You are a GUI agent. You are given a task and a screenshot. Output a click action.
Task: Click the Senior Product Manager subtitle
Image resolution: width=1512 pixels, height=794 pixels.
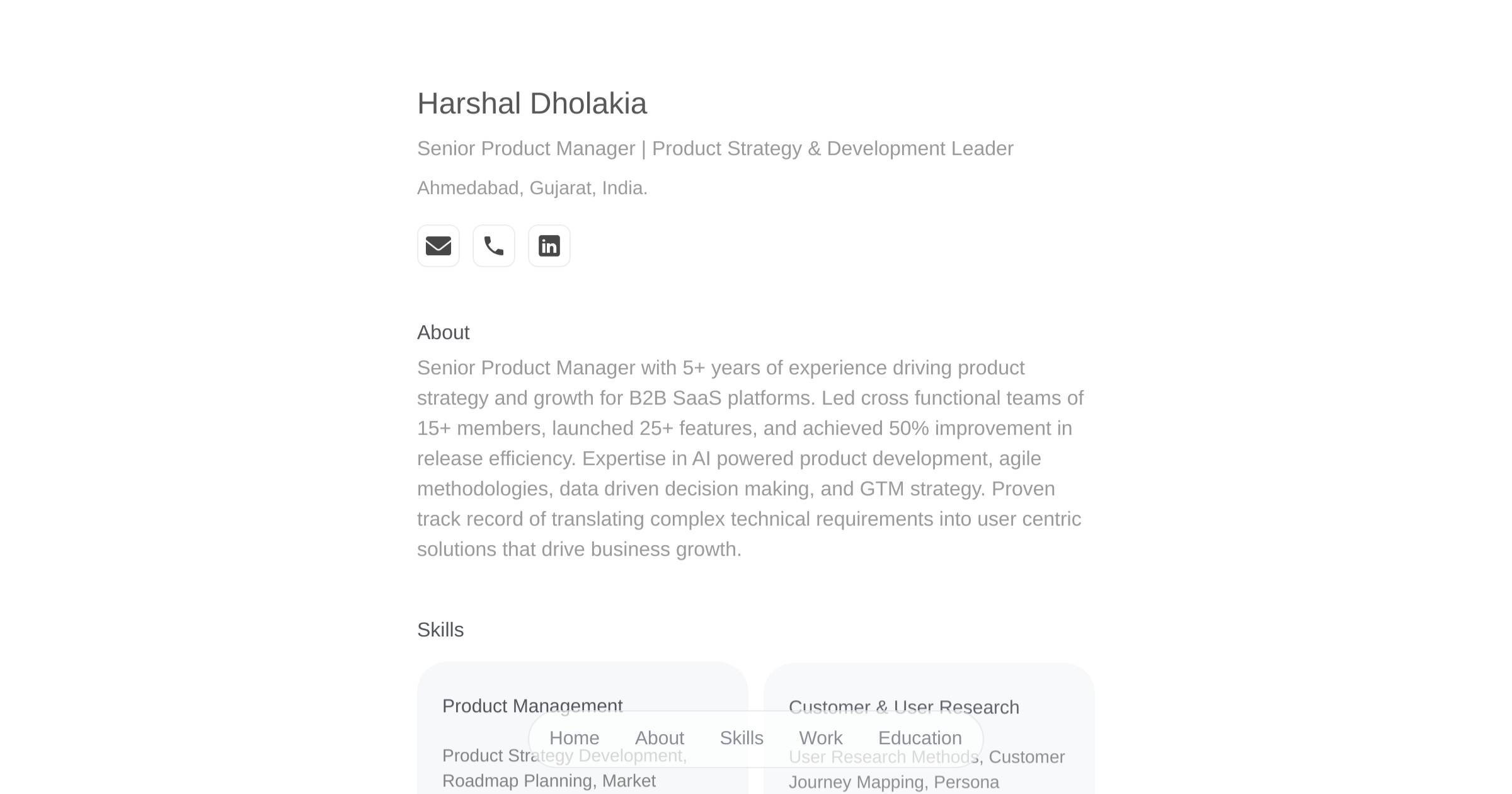715,149
